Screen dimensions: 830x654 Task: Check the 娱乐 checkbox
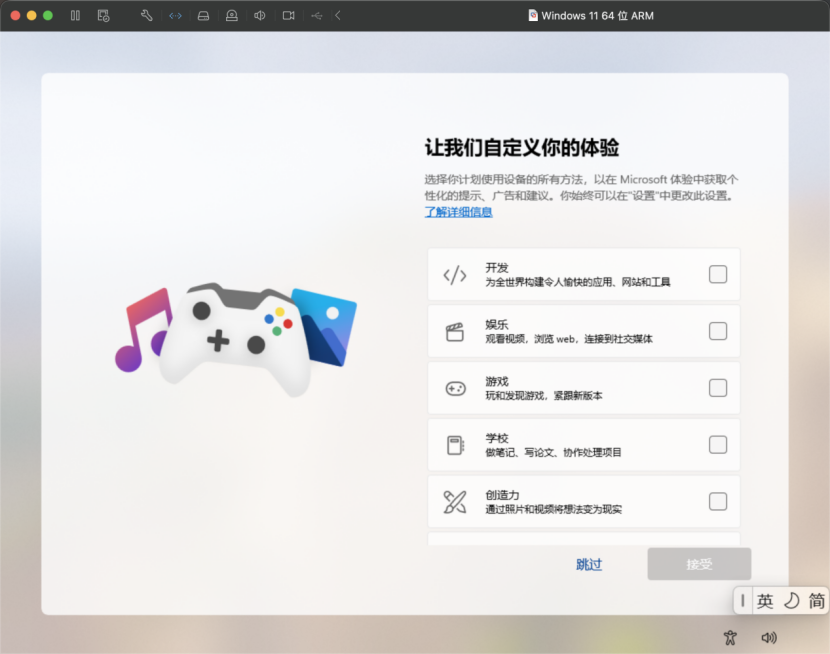[x=717, y=331]
